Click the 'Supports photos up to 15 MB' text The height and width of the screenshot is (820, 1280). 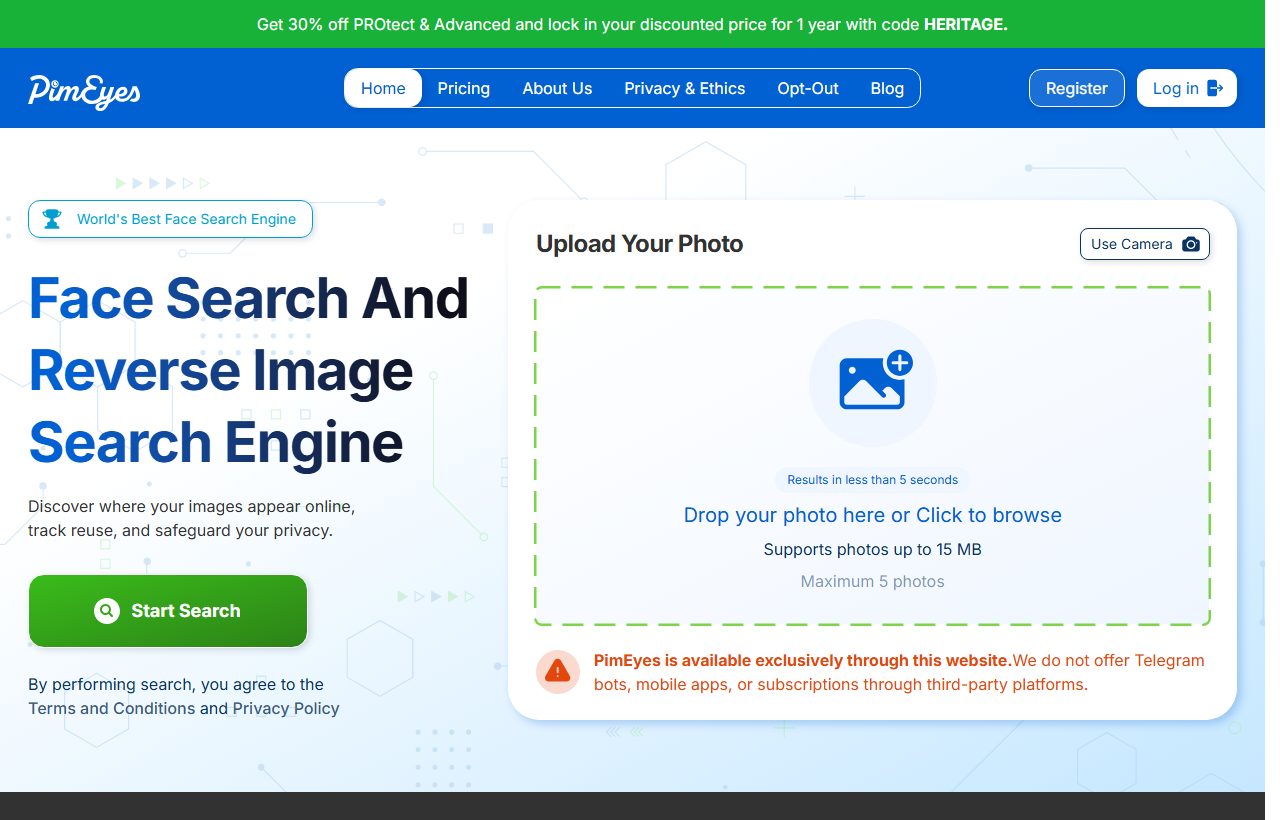873,549
